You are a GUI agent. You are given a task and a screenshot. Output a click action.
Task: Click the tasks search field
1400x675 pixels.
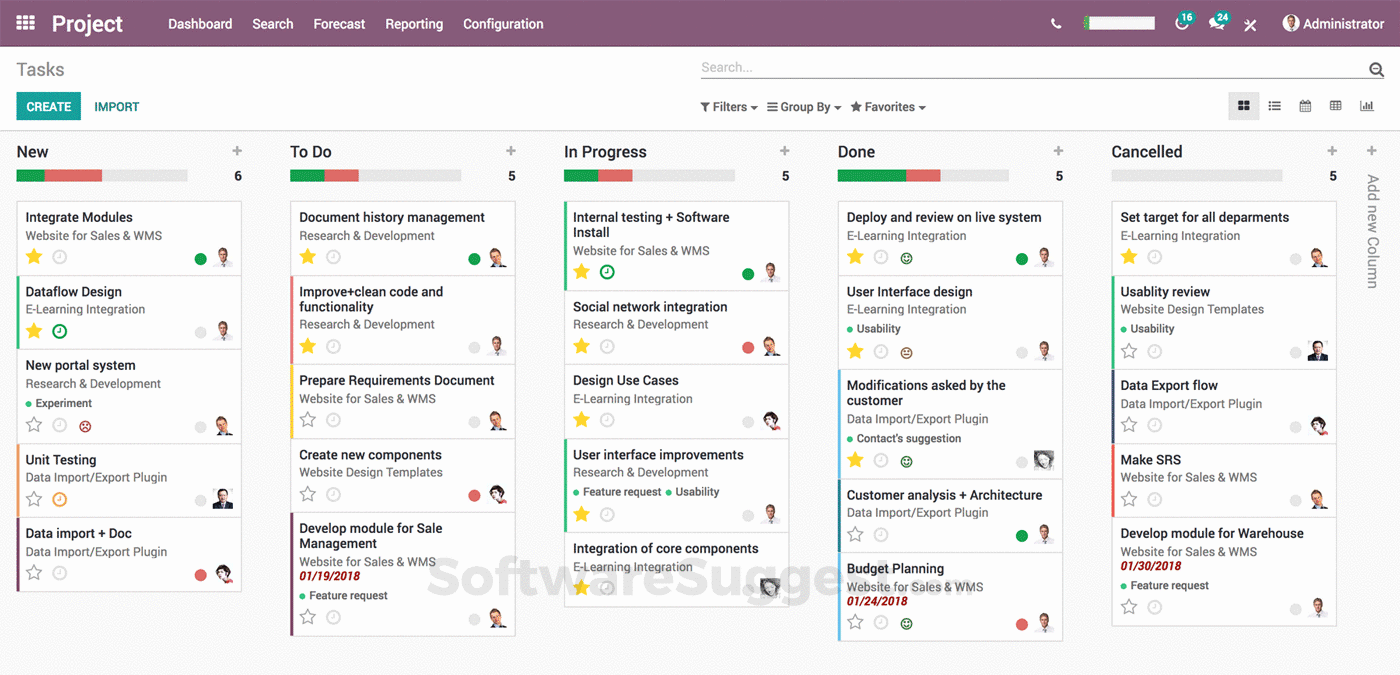(x=1030, y=68)
